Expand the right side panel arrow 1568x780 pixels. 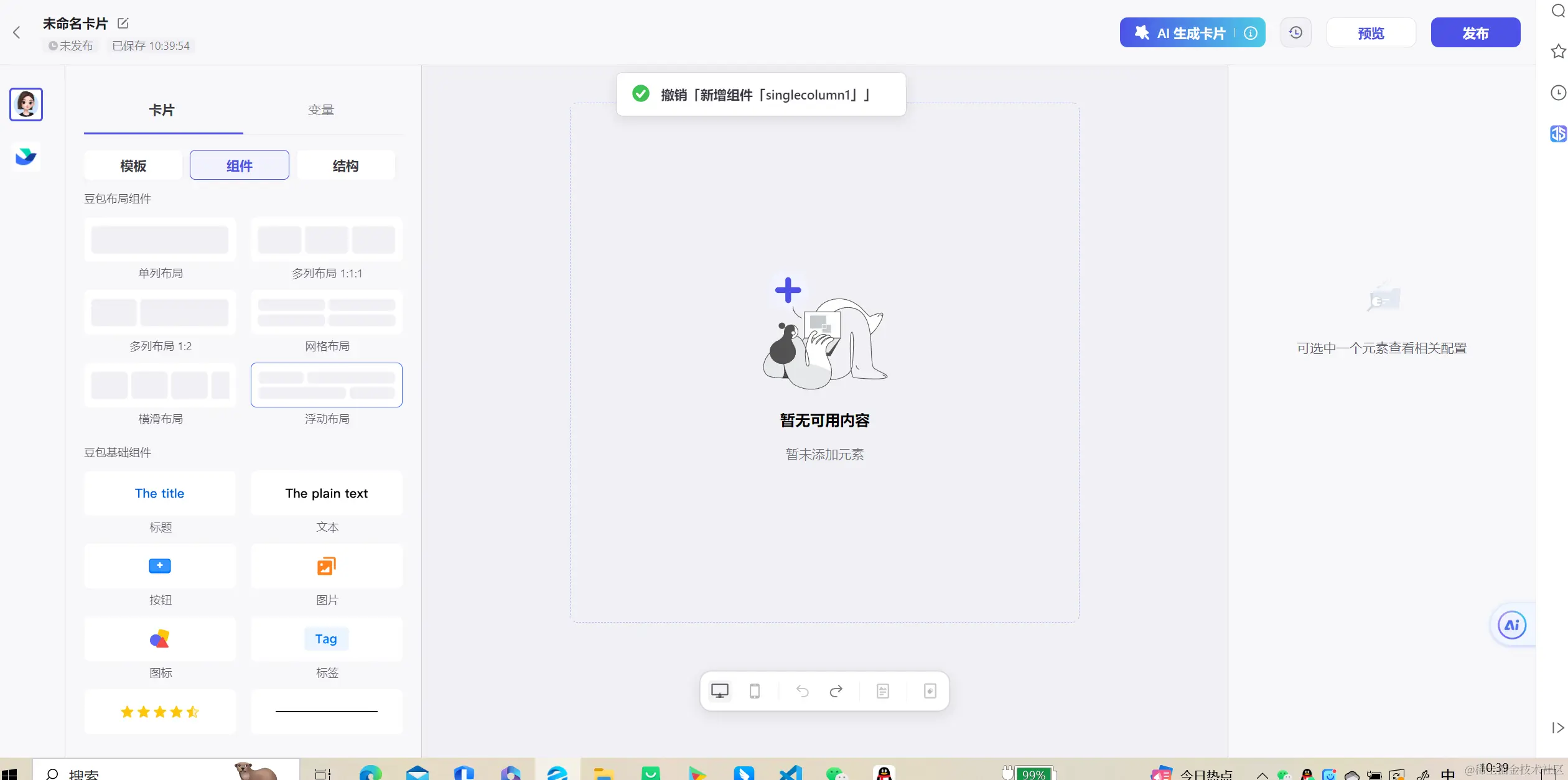pos(1557,728)
